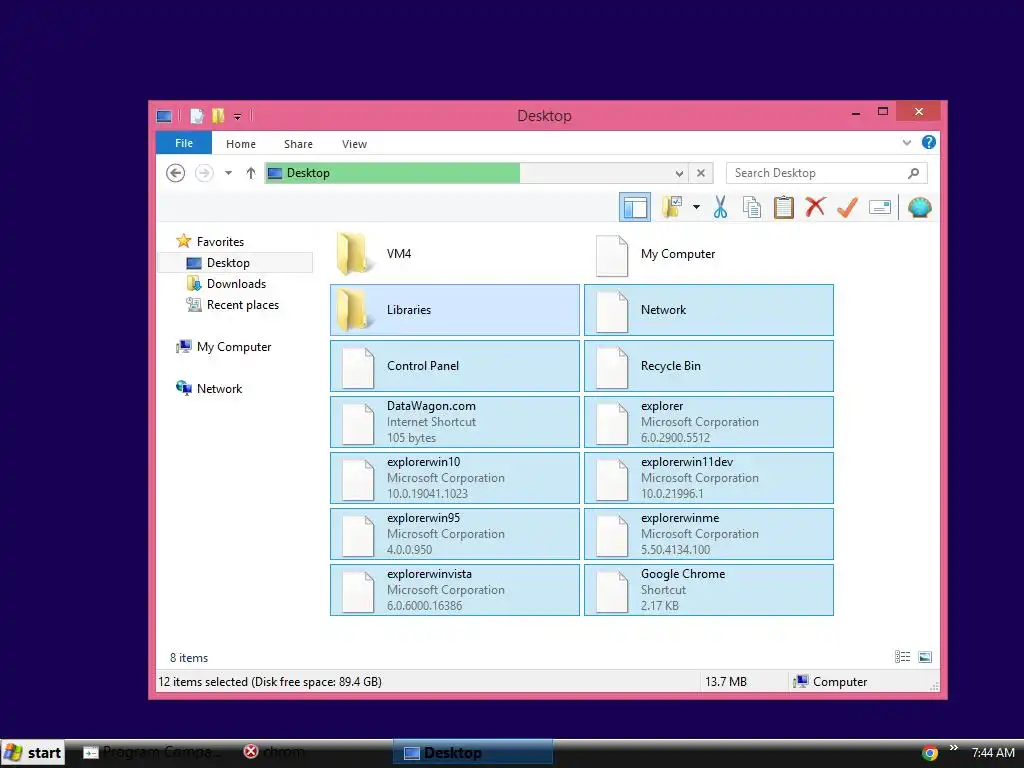Select the explorerwinvista file

click(455, 590)
